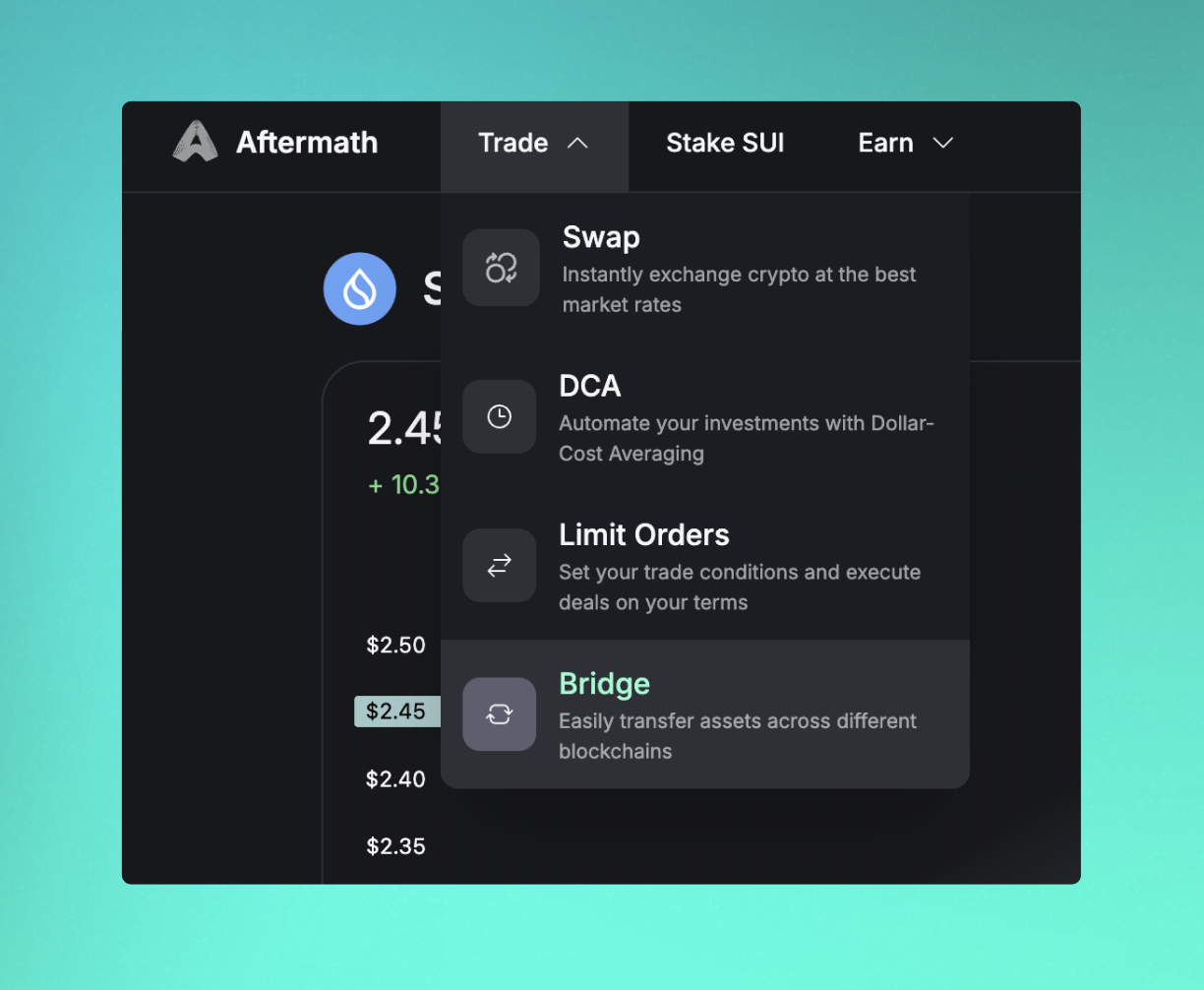Click the Swap icon in Trade menu
The height and width of the screenshot is (990, 1204).
pos(501,268)
